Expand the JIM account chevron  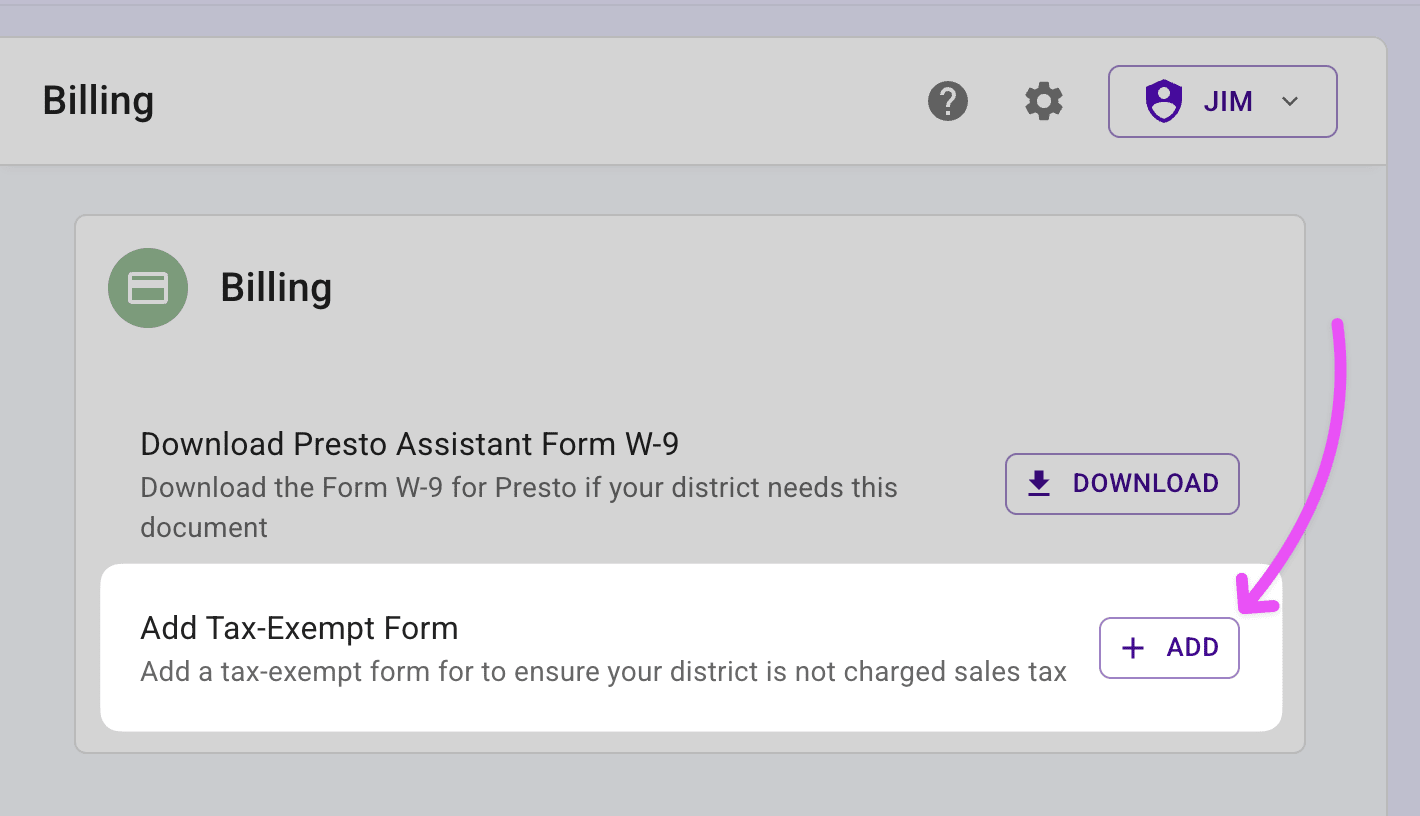(1290, 101)
